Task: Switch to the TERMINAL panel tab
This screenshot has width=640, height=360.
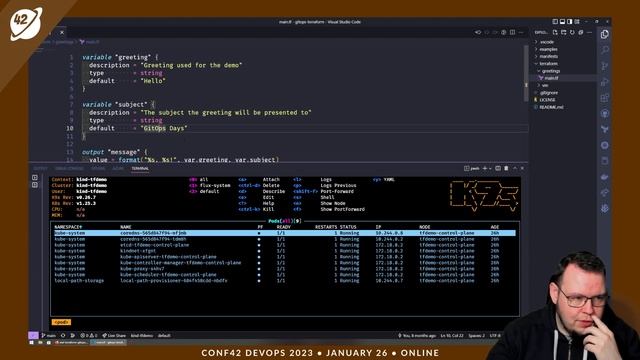Action: point(140,168)
